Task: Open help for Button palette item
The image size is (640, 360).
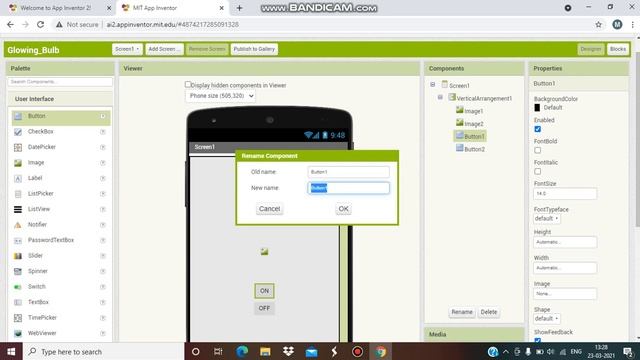Action: pyautogui.click(x=103, y=116)
